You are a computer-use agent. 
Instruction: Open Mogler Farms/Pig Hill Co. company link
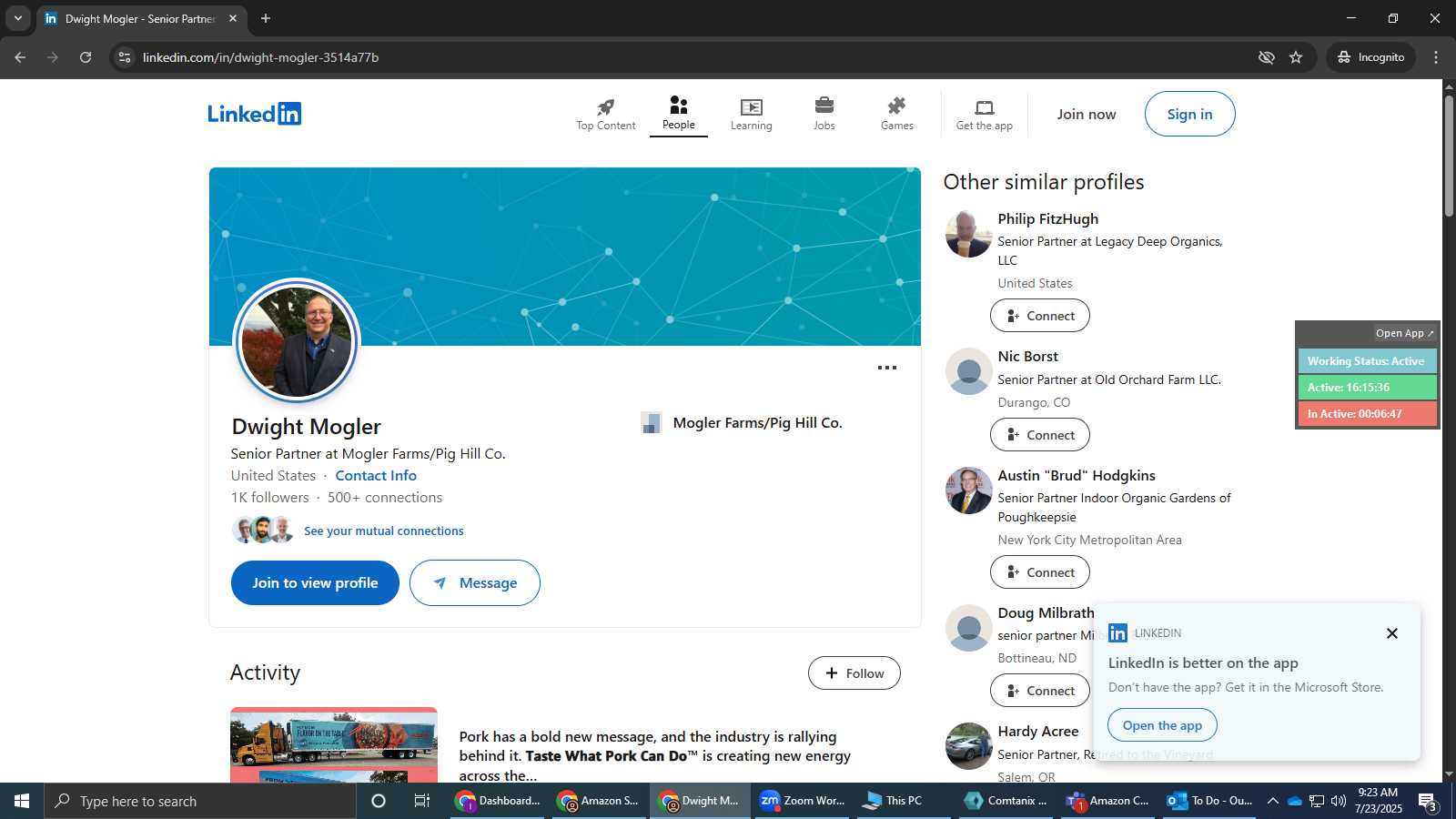pos(757,422)
